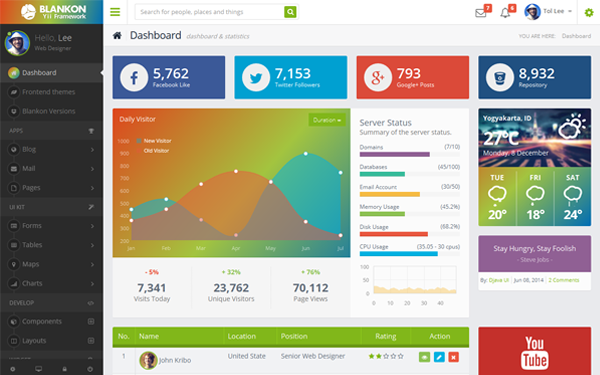600x375 pixels.
Task: Expand the Layouts plus toggle
Action: click(91, 341)
